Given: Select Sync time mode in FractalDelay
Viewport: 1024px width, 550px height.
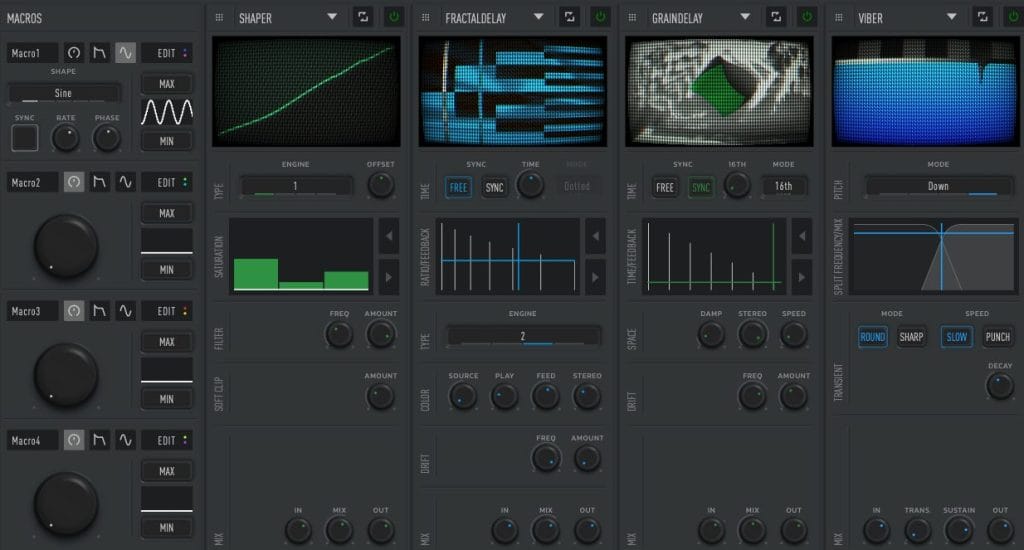Looking at the screenshot, I should coord(494,187).
